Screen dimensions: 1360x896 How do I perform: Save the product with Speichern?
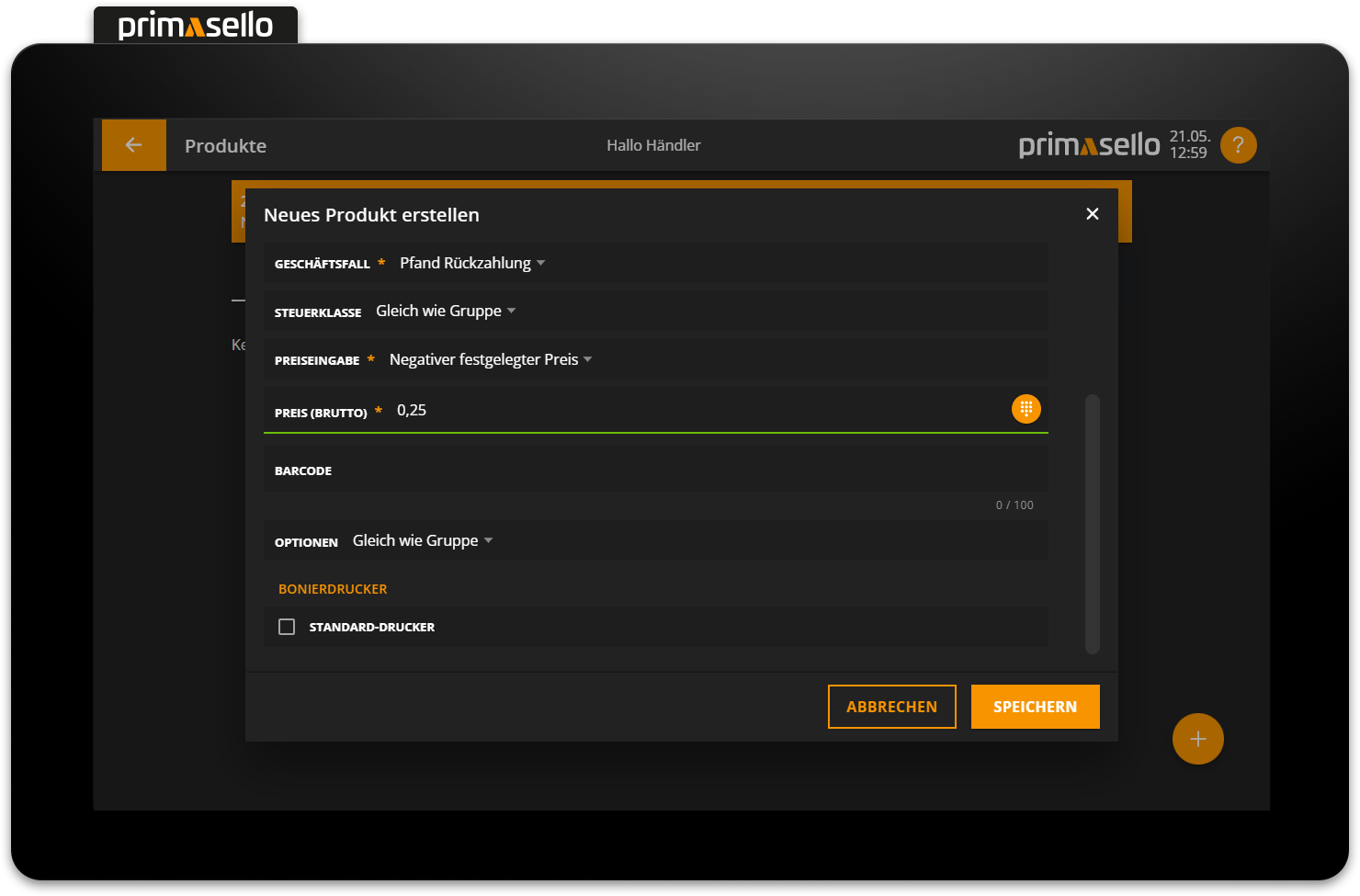1035,707
